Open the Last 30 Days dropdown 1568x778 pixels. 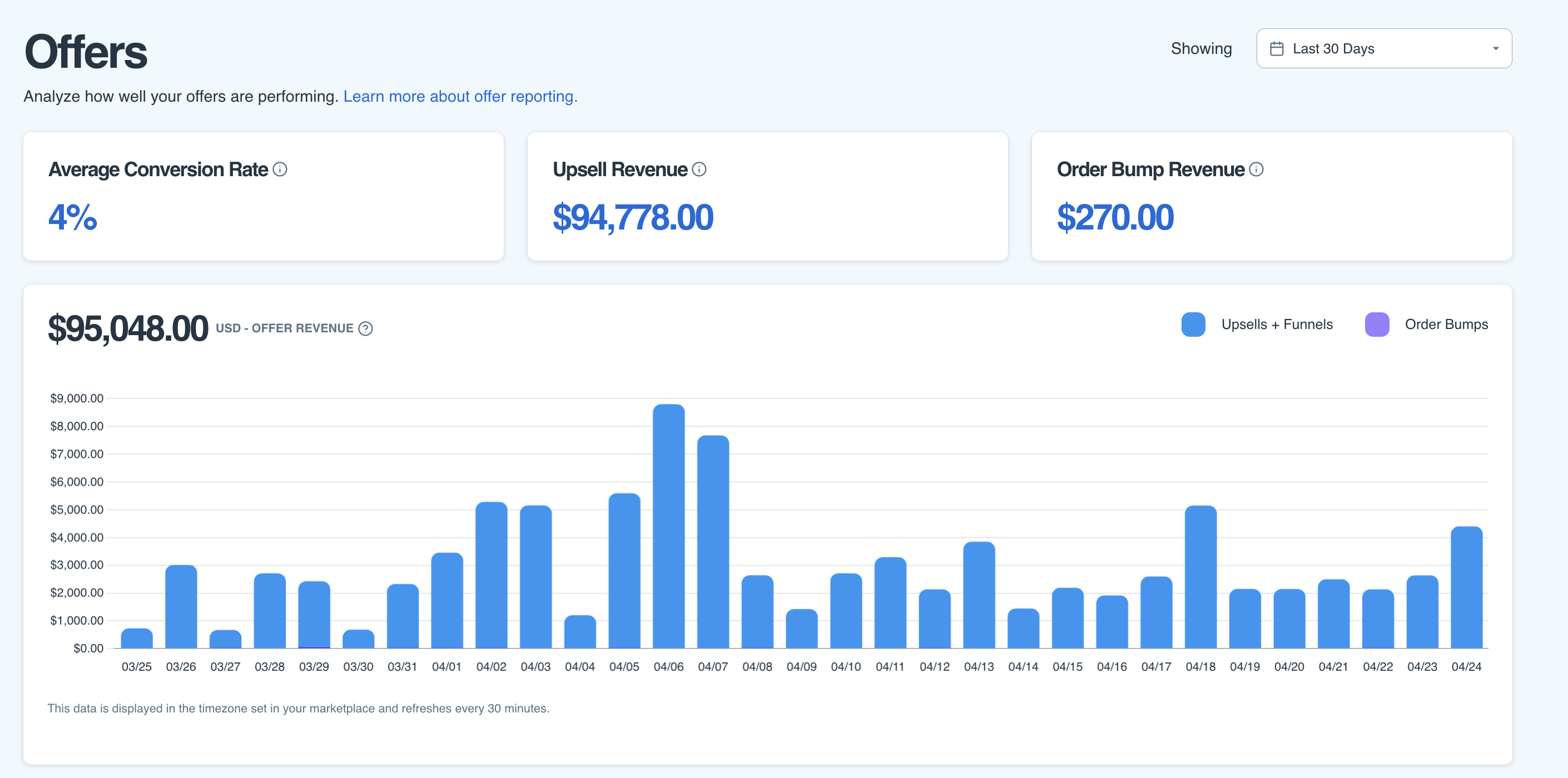pos(1383,49)
